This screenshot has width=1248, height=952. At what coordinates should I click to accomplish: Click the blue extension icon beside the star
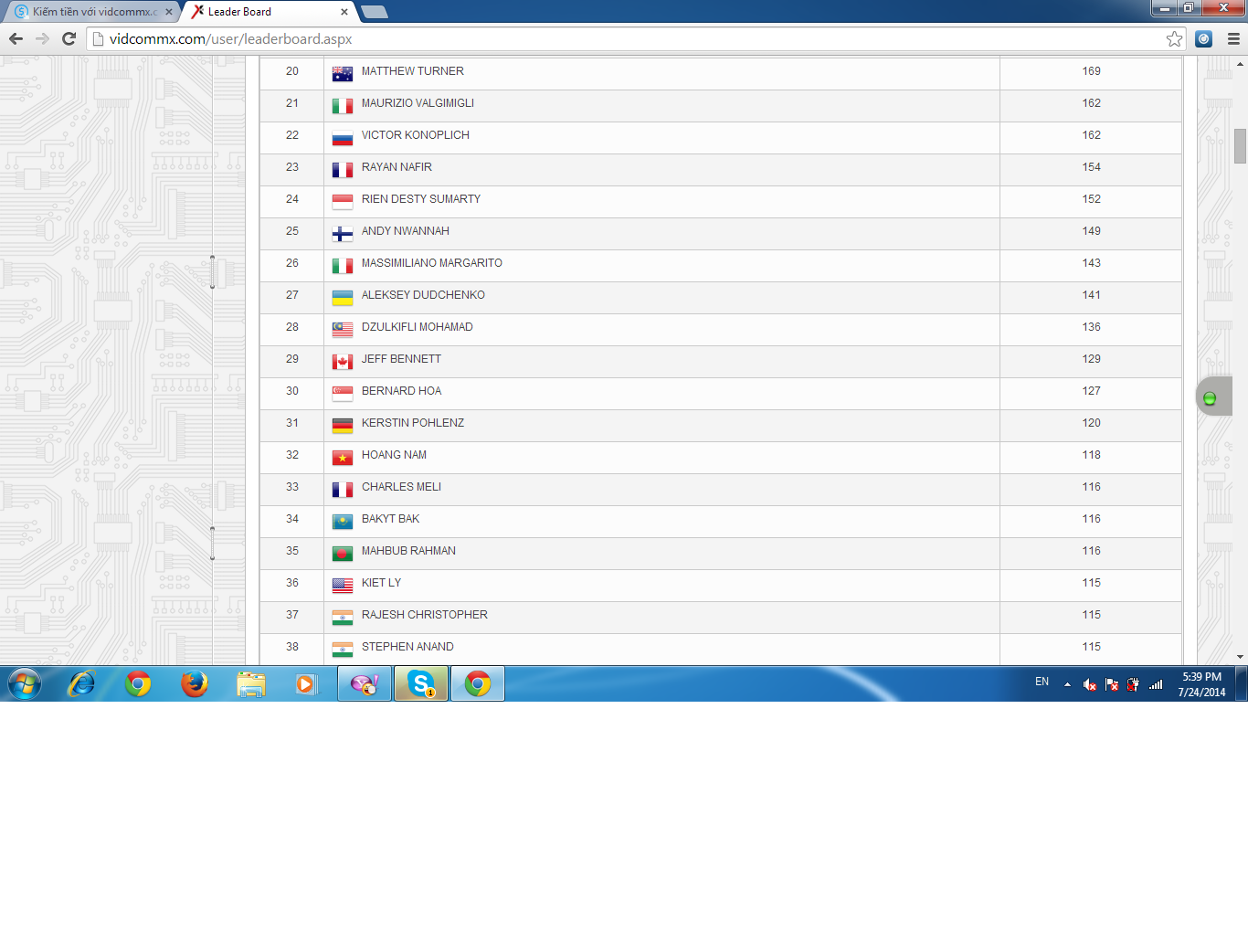(1204, 38)
